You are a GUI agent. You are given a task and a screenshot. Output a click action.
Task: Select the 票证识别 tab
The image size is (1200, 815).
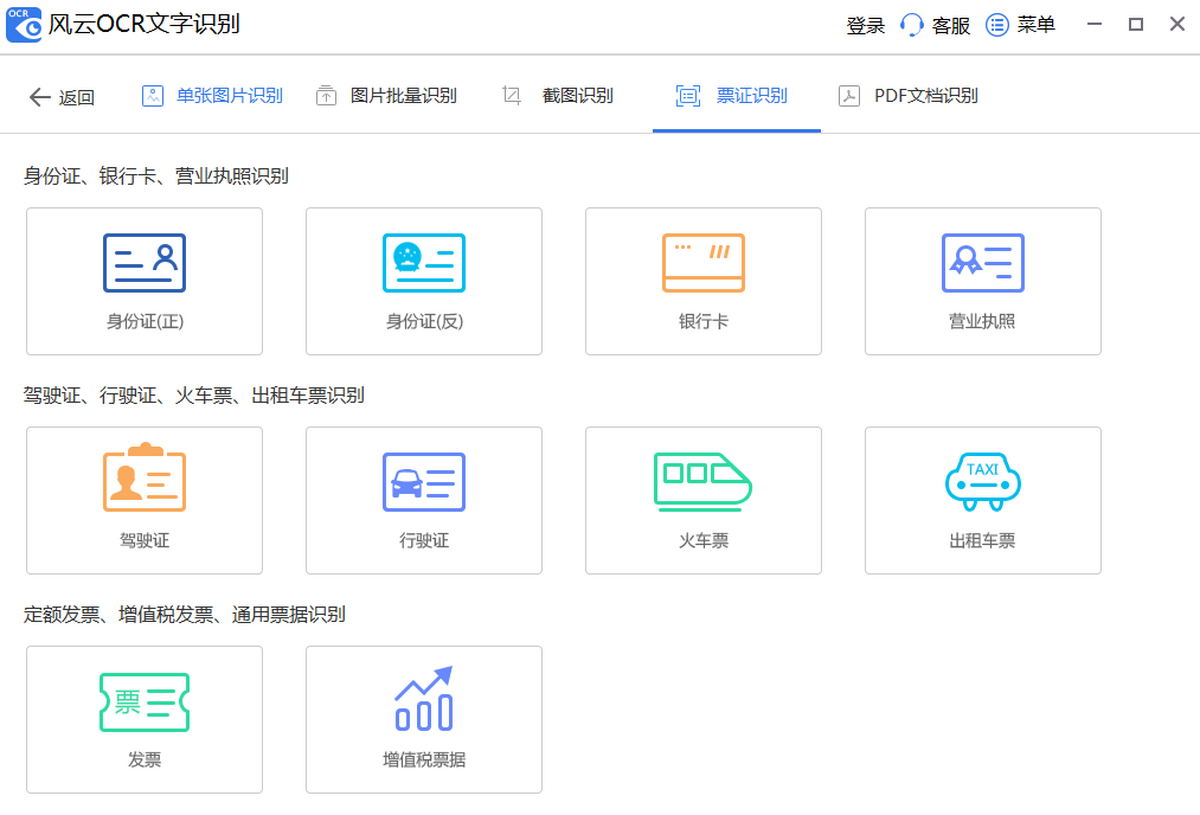[733, 96]
